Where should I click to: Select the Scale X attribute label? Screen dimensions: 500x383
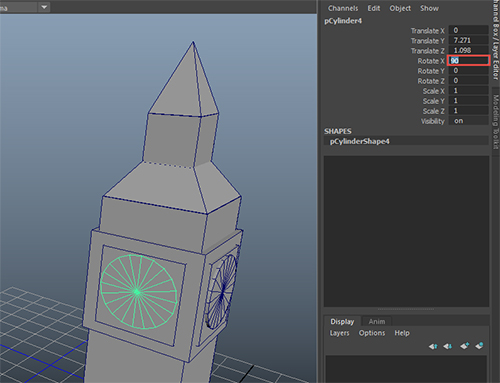pos(433,91)
